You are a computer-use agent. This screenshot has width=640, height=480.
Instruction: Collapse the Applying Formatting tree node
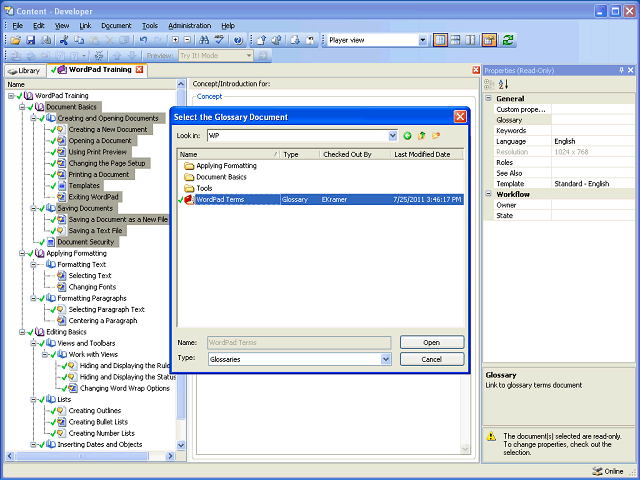(22, 253)
